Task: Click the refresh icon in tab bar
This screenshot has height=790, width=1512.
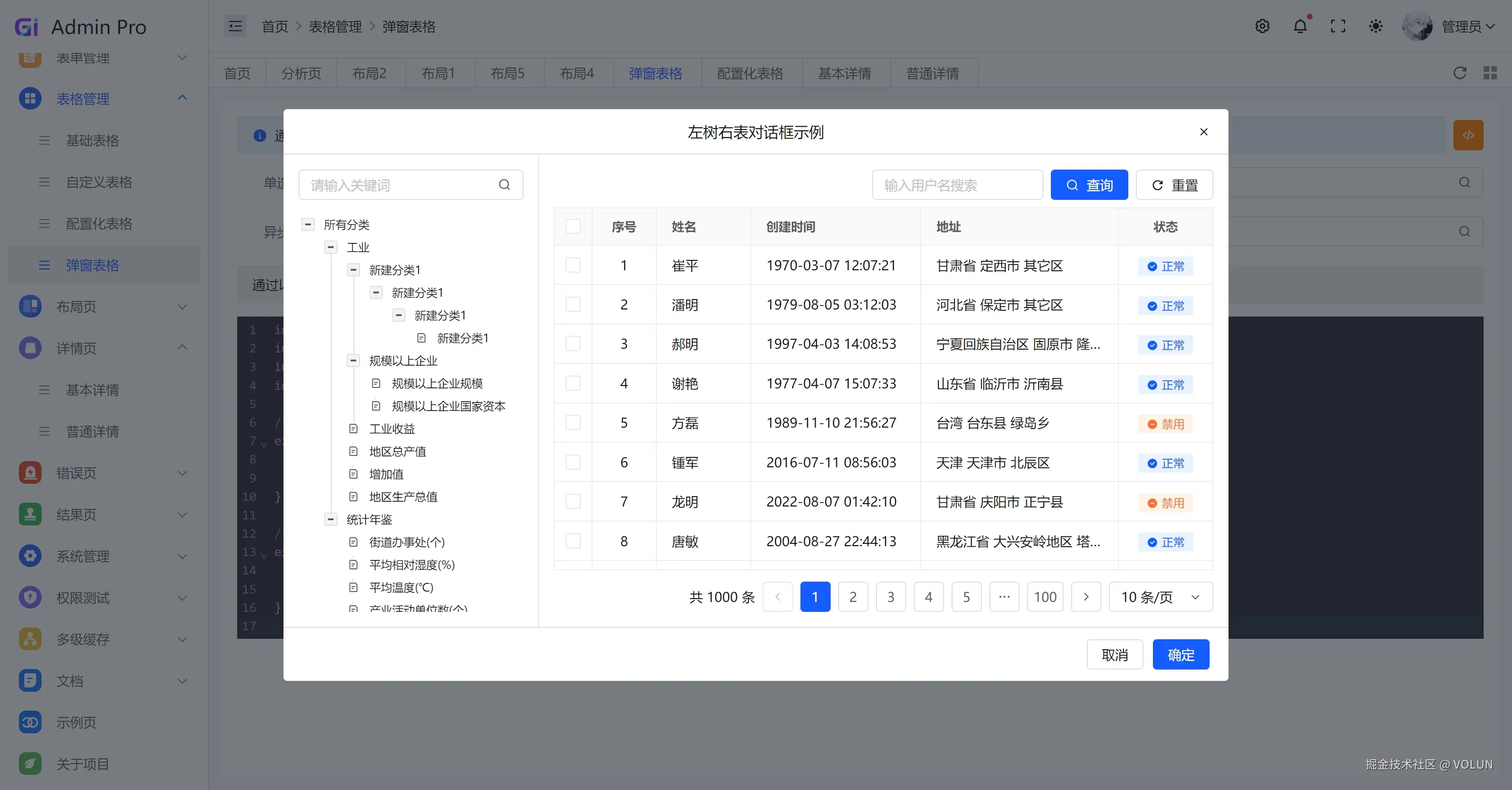Action: 1460,73
